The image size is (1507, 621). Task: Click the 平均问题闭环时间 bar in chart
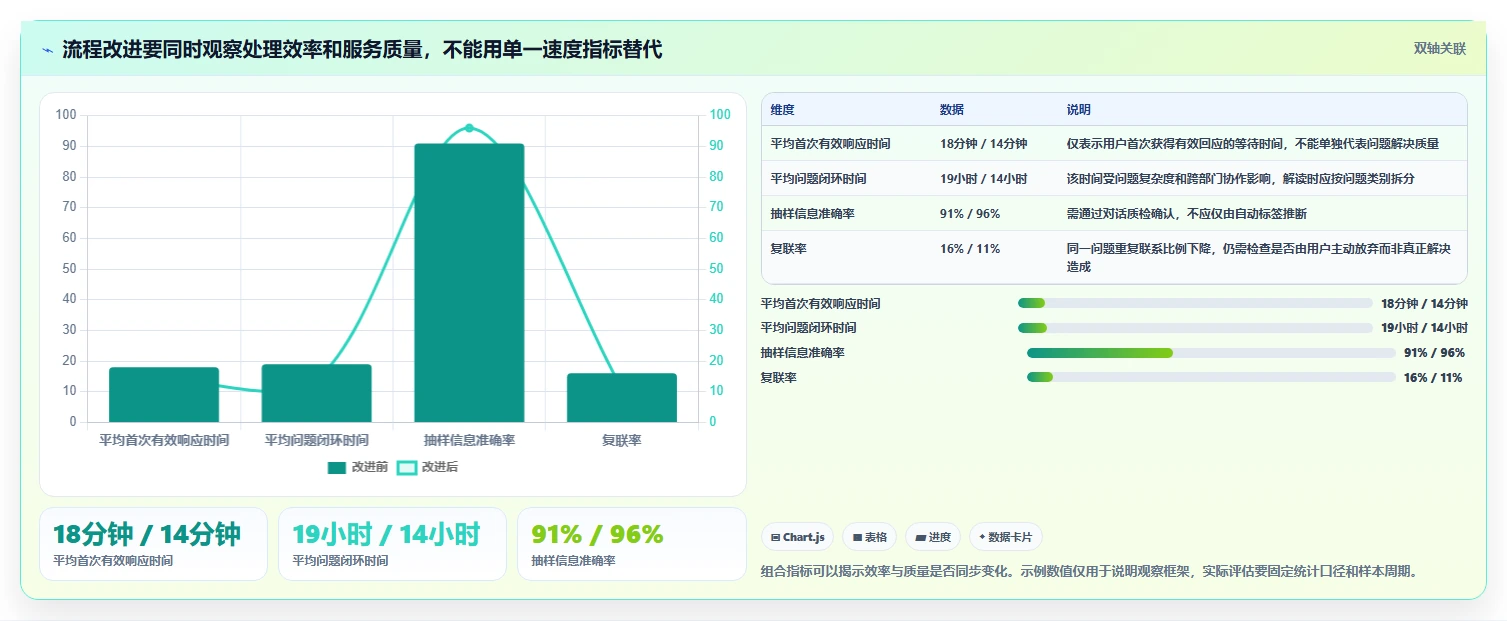click(316, 393)
